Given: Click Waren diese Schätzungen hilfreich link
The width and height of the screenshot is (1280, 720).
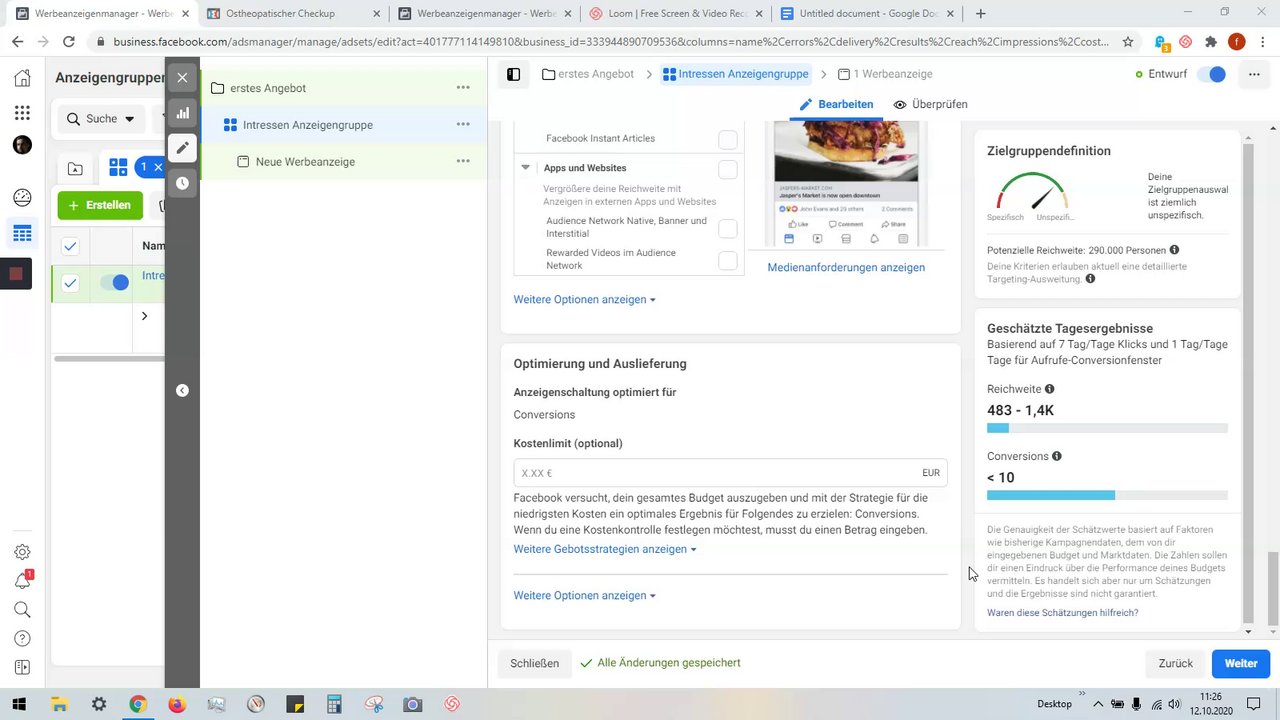Looking at the screenshot, I should pos(1062,613).
